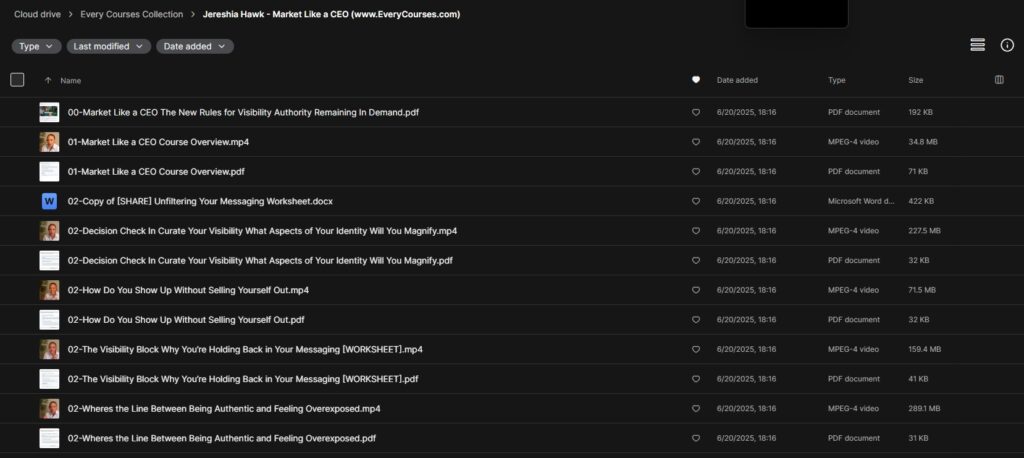Image resolution: width=1024 pixels, height=458 pixels.
Task: Select file name 01-Market Like a CEO Course Overview.mp4
Action: pos(158,142)
